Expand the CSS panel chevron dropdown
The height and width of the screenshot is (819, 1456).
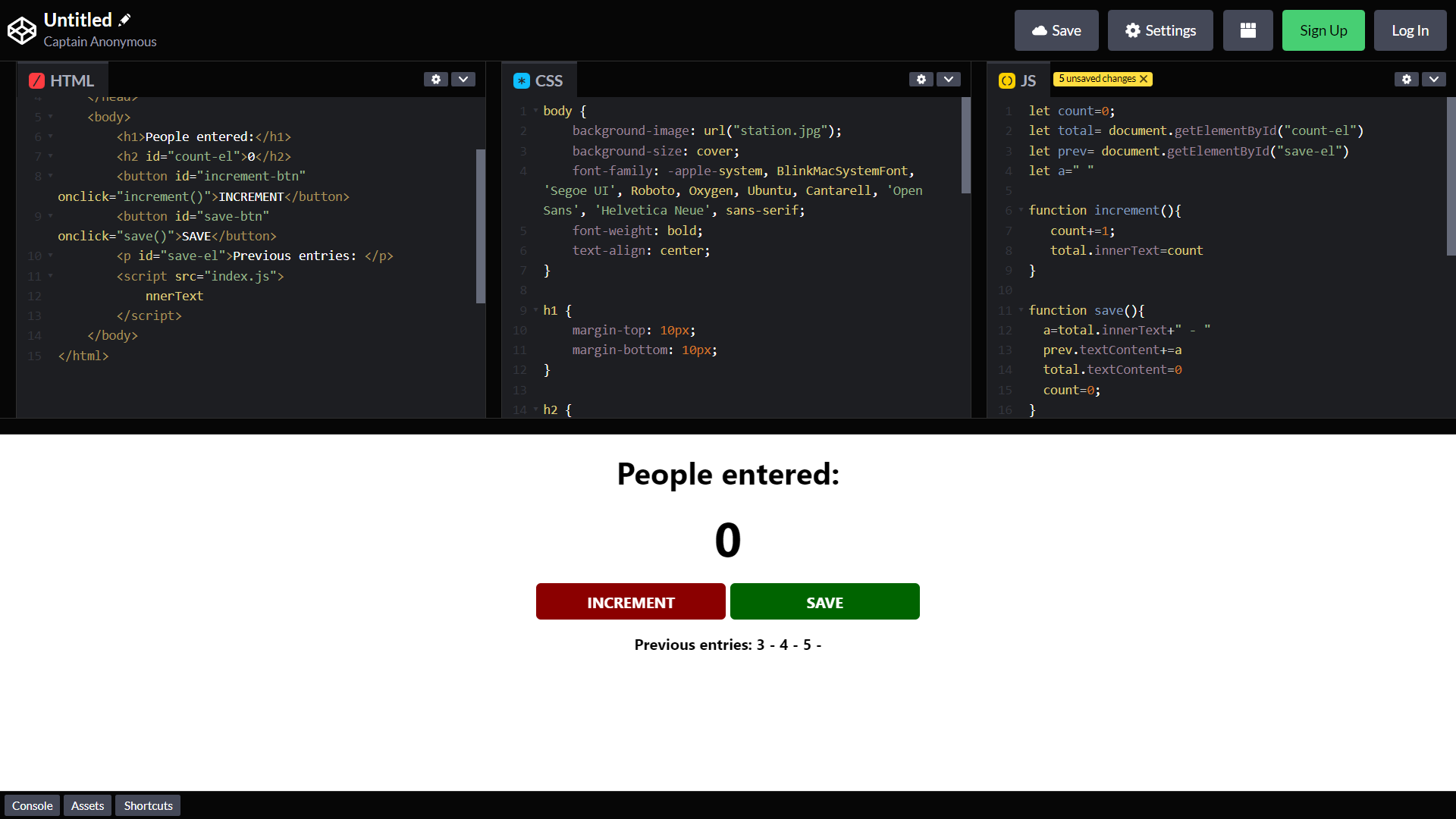point(949,79)
